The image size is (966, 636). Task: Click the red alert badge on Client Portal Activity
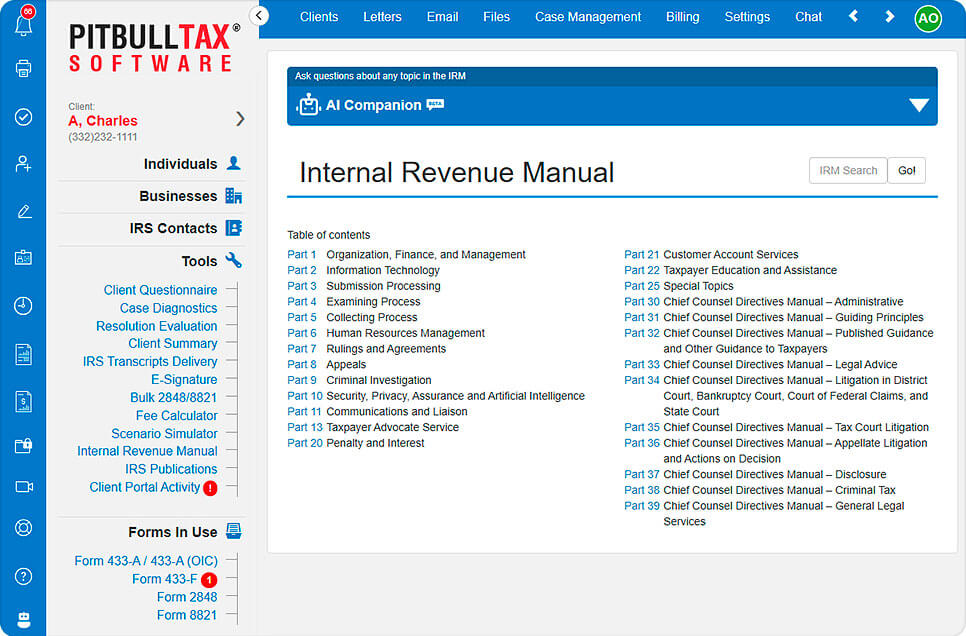tap(210, 488)
